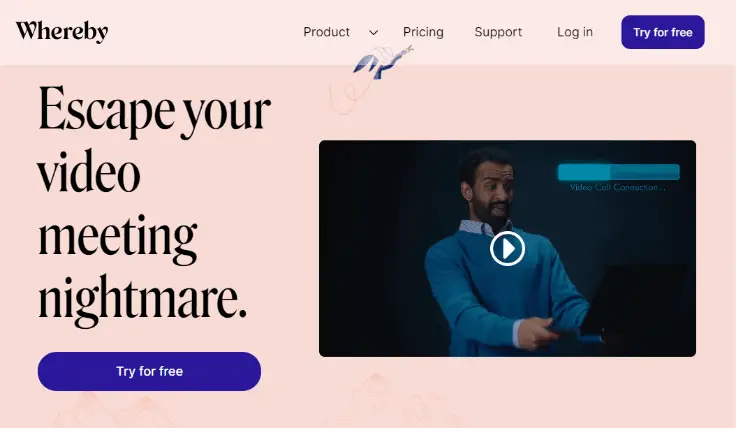Click the Whereby logo
The width and height of the screenshot is (736, 428).
click(62, 32)
